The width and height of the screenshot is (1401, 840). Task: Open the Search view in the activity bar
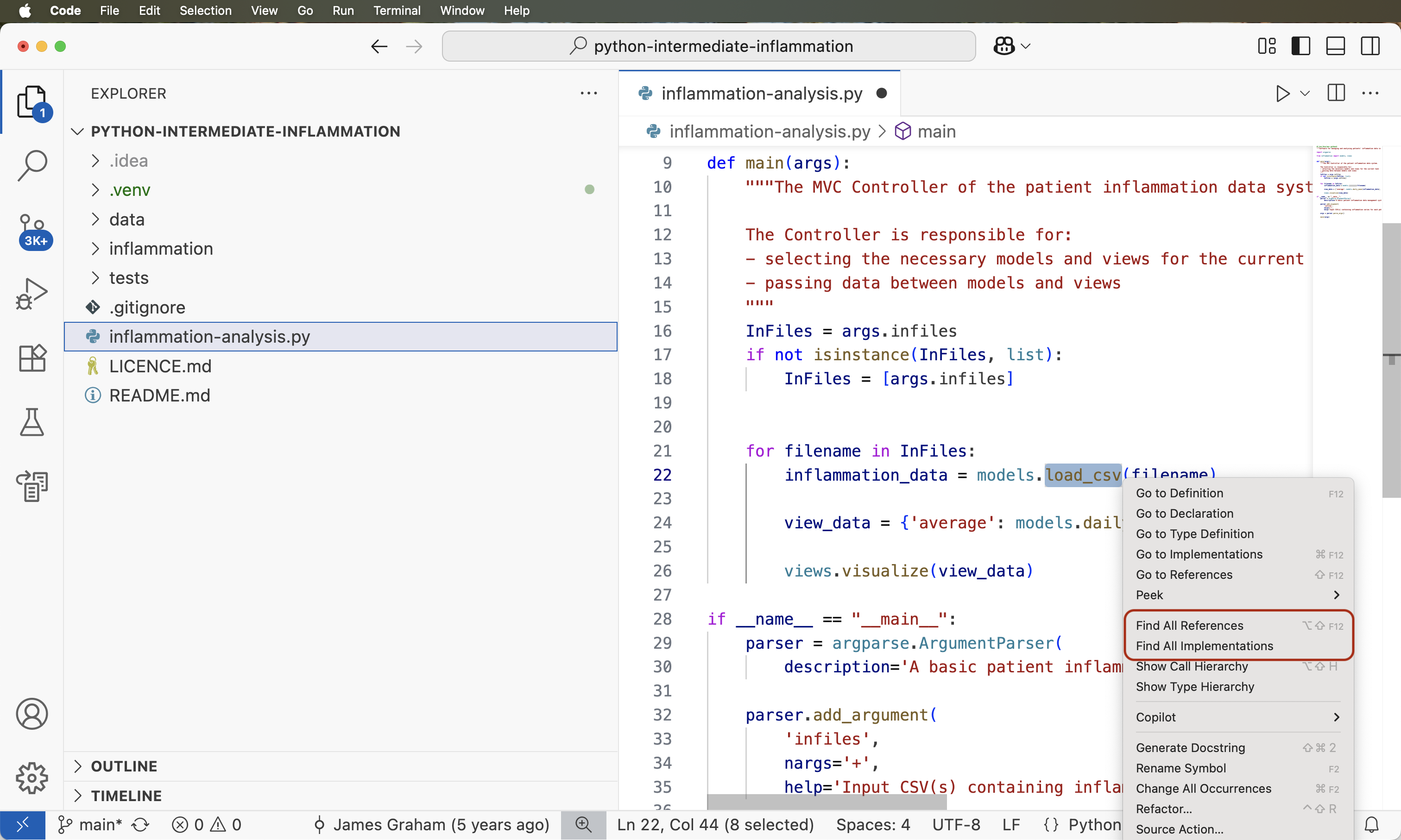point(32,165)
